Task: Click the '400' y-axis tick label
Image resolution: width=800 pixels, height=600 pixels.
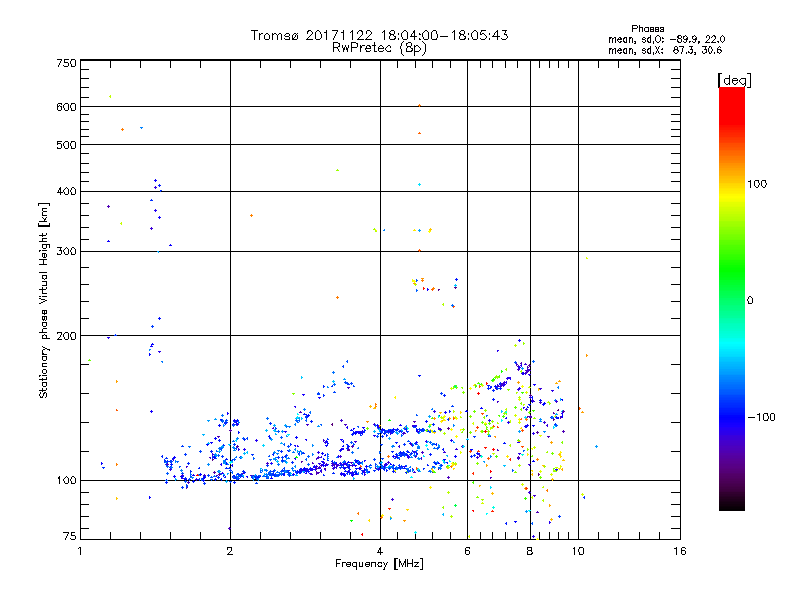Action: coord(66,191)
